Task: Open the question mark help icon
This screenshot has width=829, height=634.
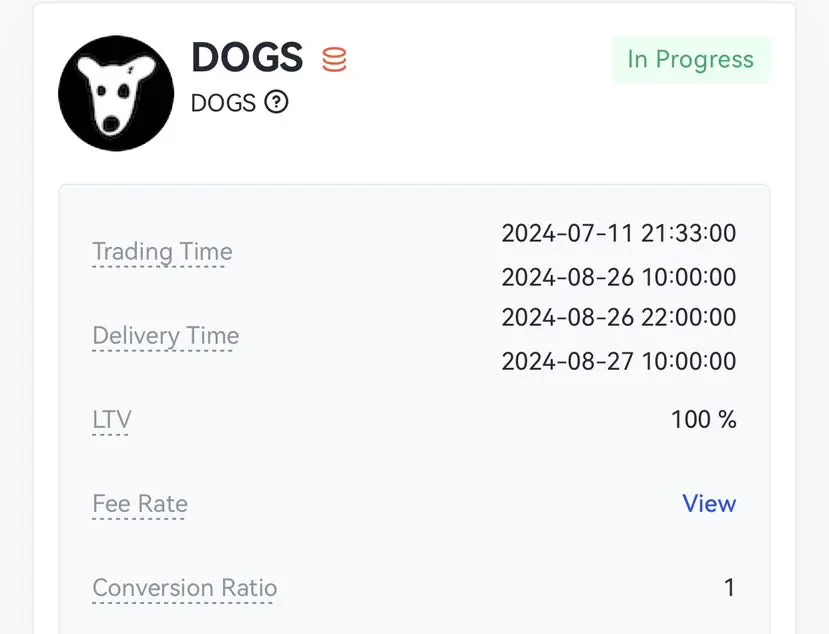Action: (277, 102)
